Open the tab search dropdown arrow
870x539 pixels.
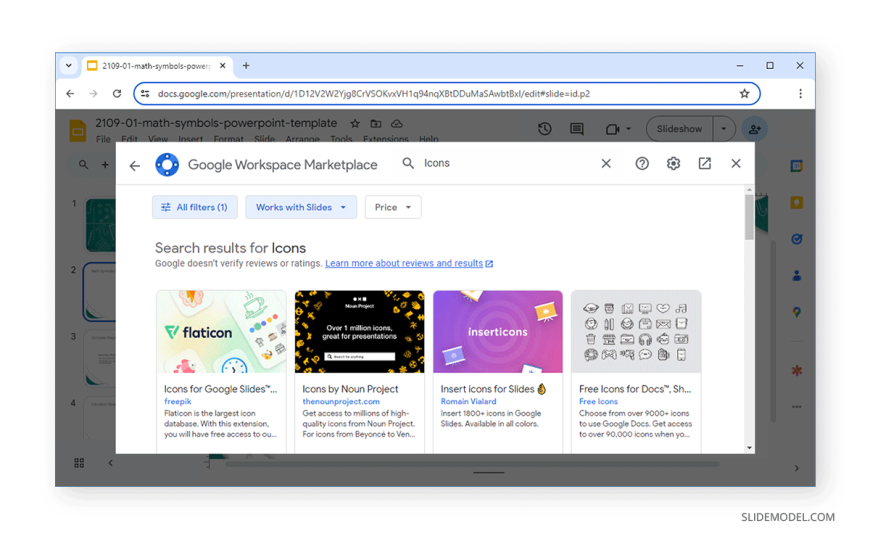tap(68, 66)
